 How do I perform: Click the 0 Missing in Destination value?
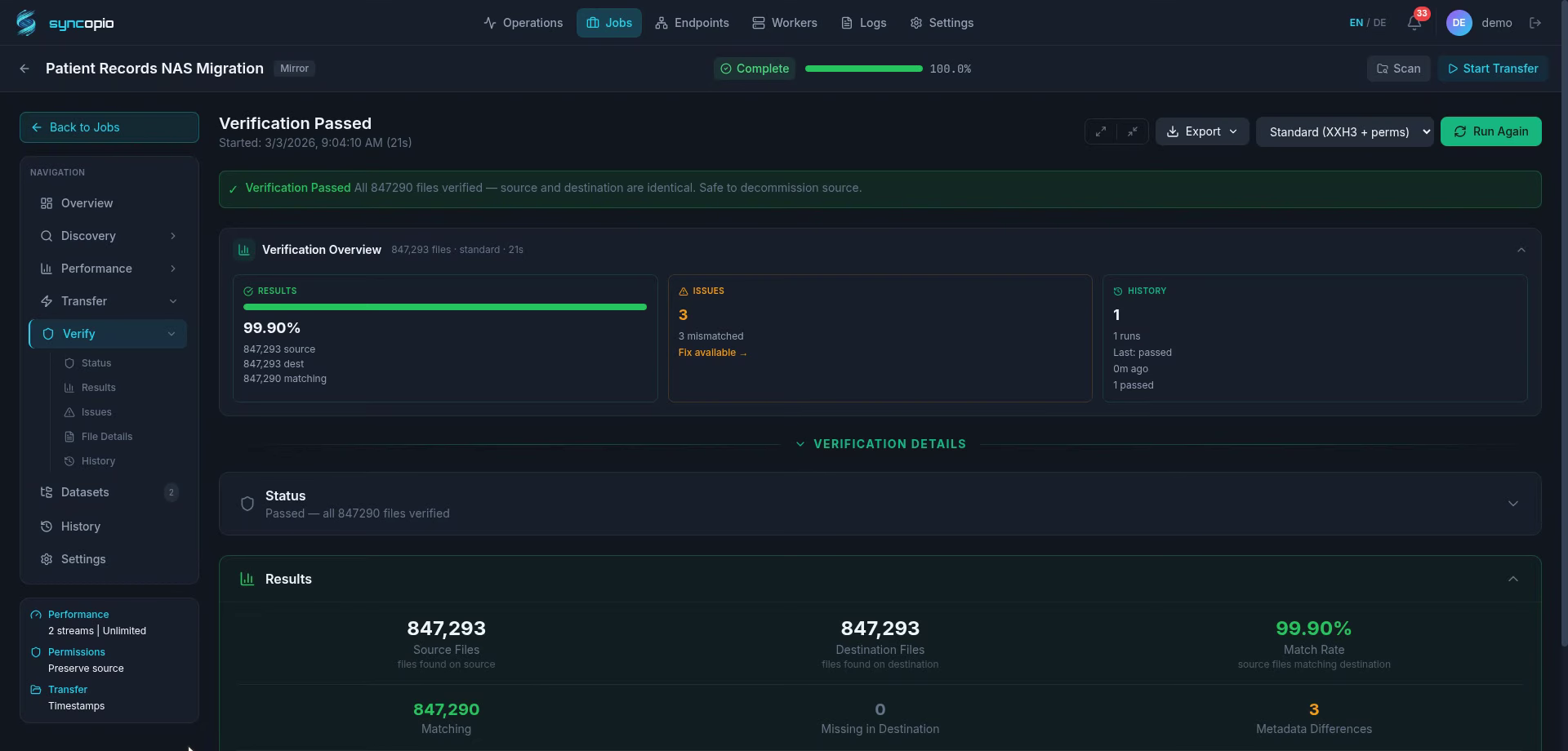coord(880,709)
